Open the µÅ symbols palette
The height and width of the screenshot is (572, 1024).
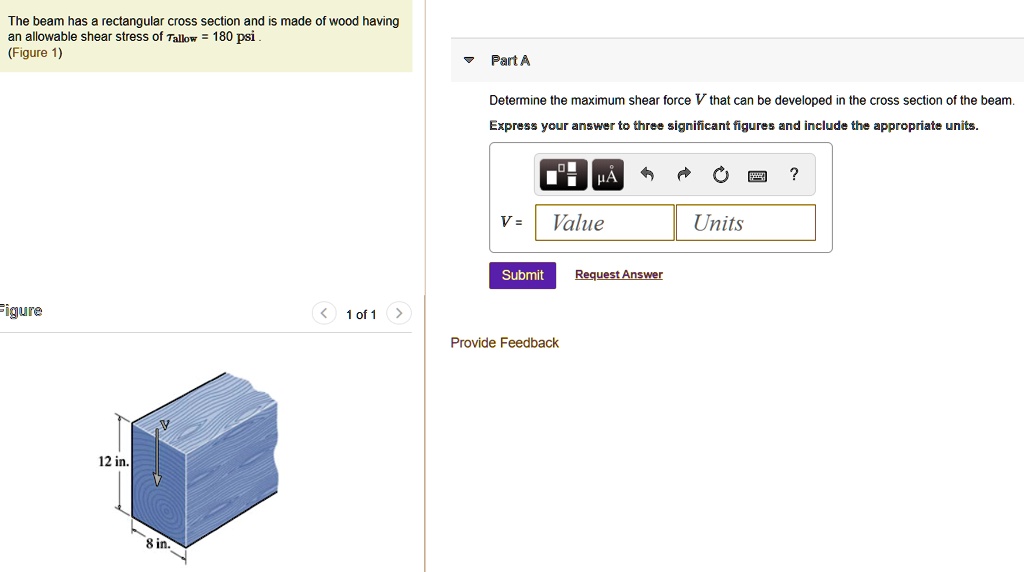point(607,174)
